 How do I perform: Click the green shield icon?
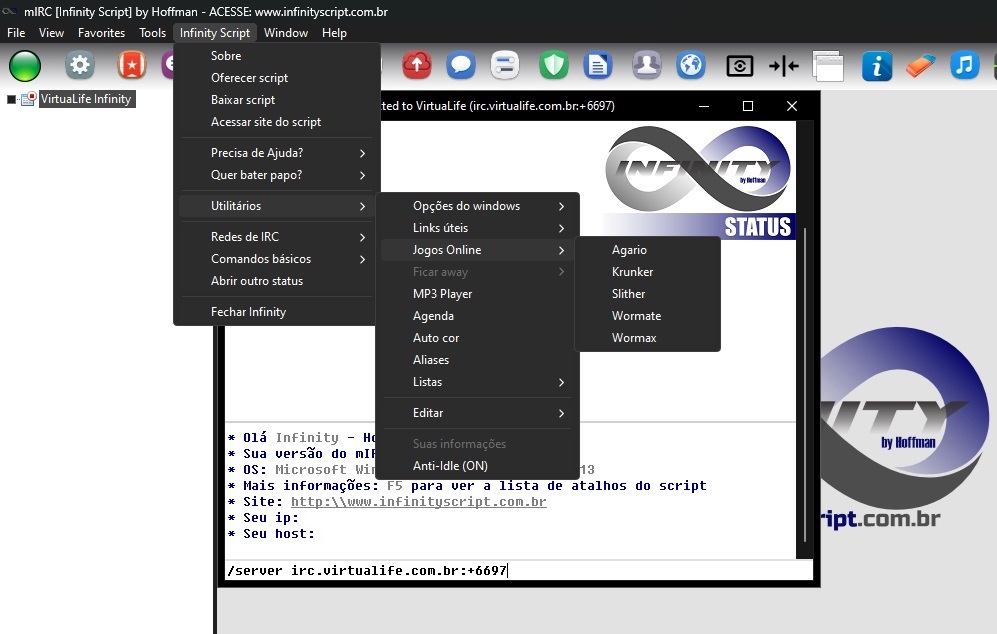point(554,66)
